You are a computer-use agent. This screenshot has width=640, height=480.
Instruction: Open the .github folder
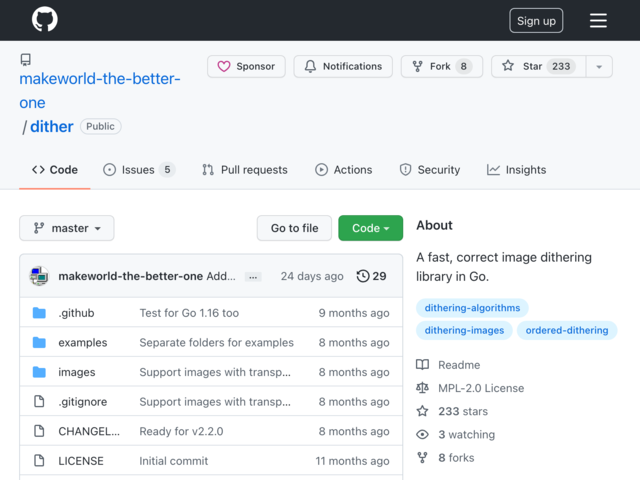click(x=76, y=313)
